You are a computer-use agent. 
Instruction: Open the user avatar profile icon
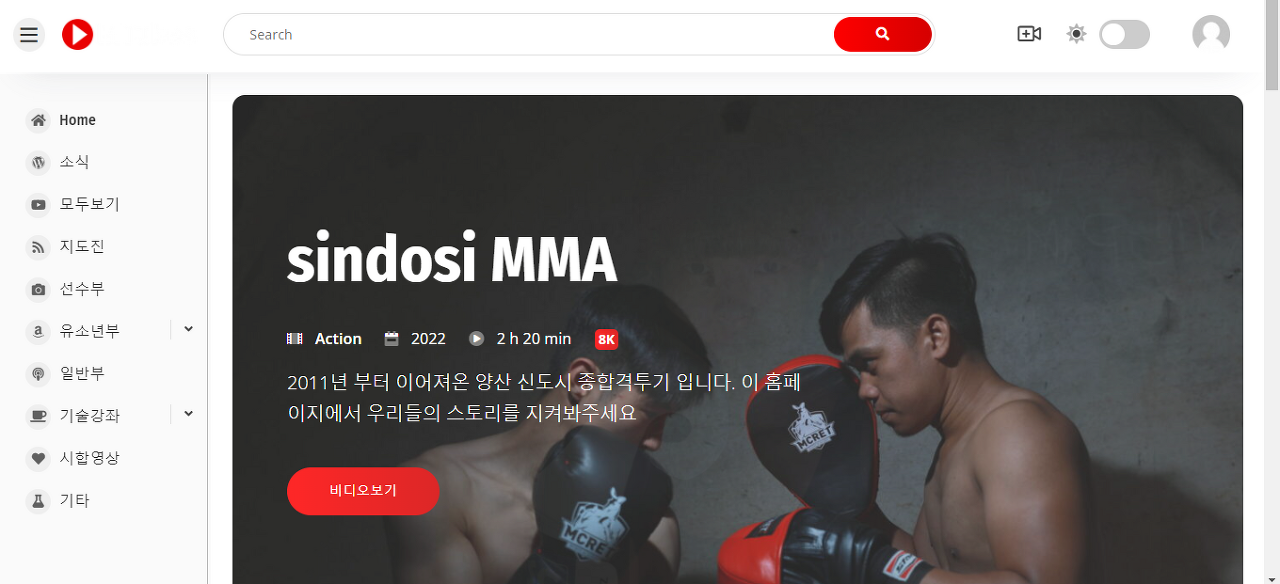pos(1211,35)
